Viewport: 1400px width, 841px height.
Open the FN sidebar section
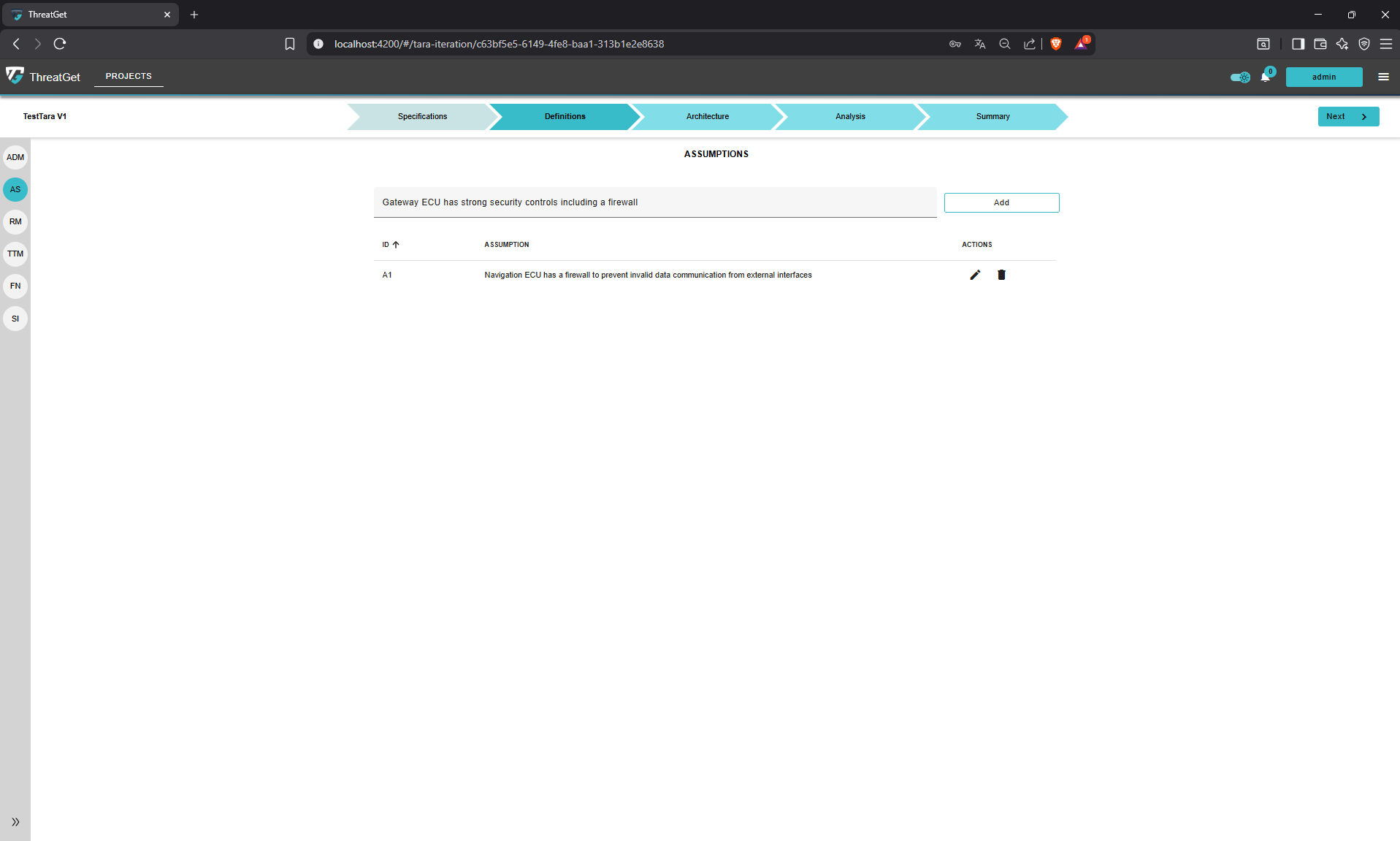[x=15, y=286]
